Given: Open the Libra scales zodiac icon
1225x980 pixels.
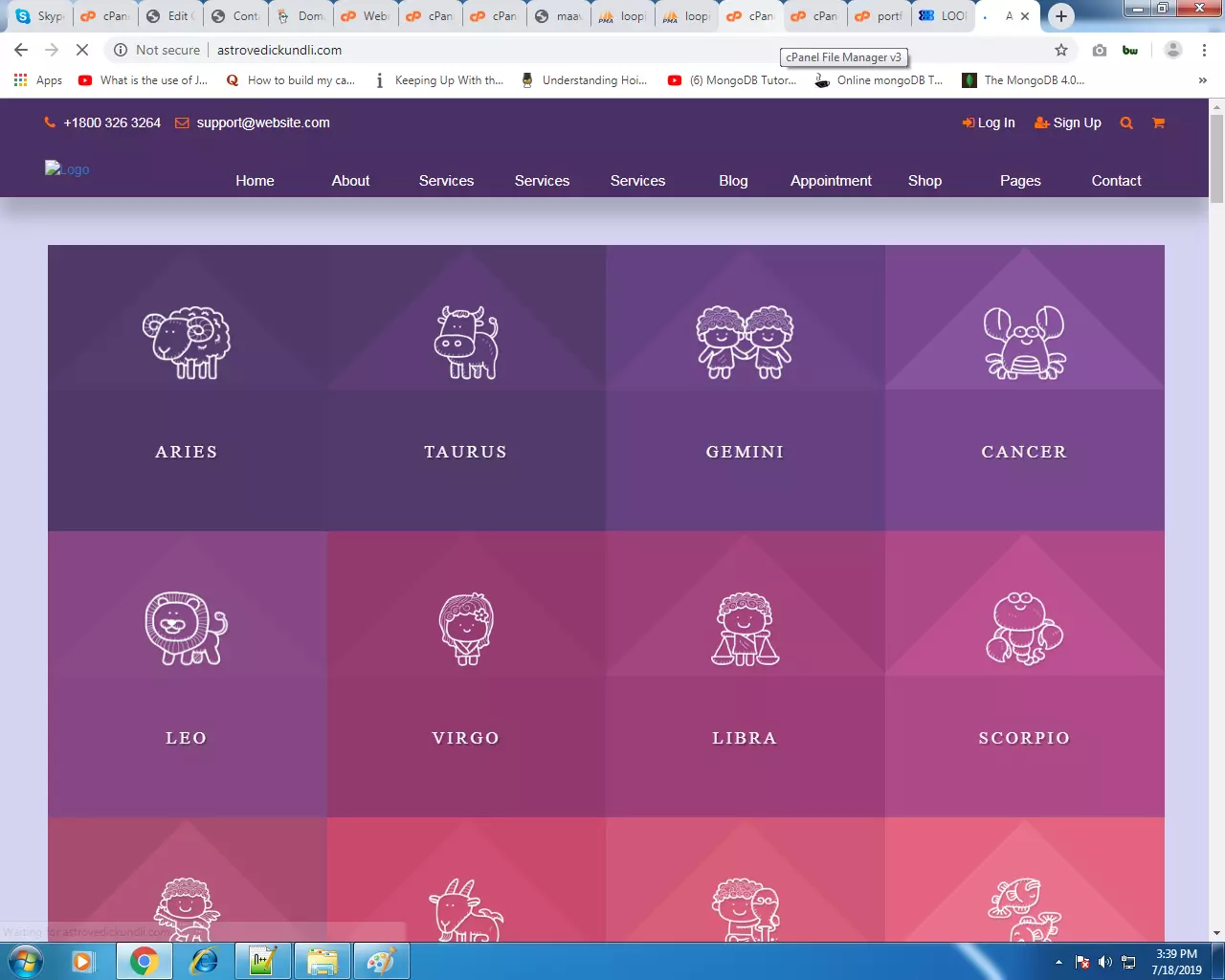Looking at the screenshot, I should pos(745,629).
